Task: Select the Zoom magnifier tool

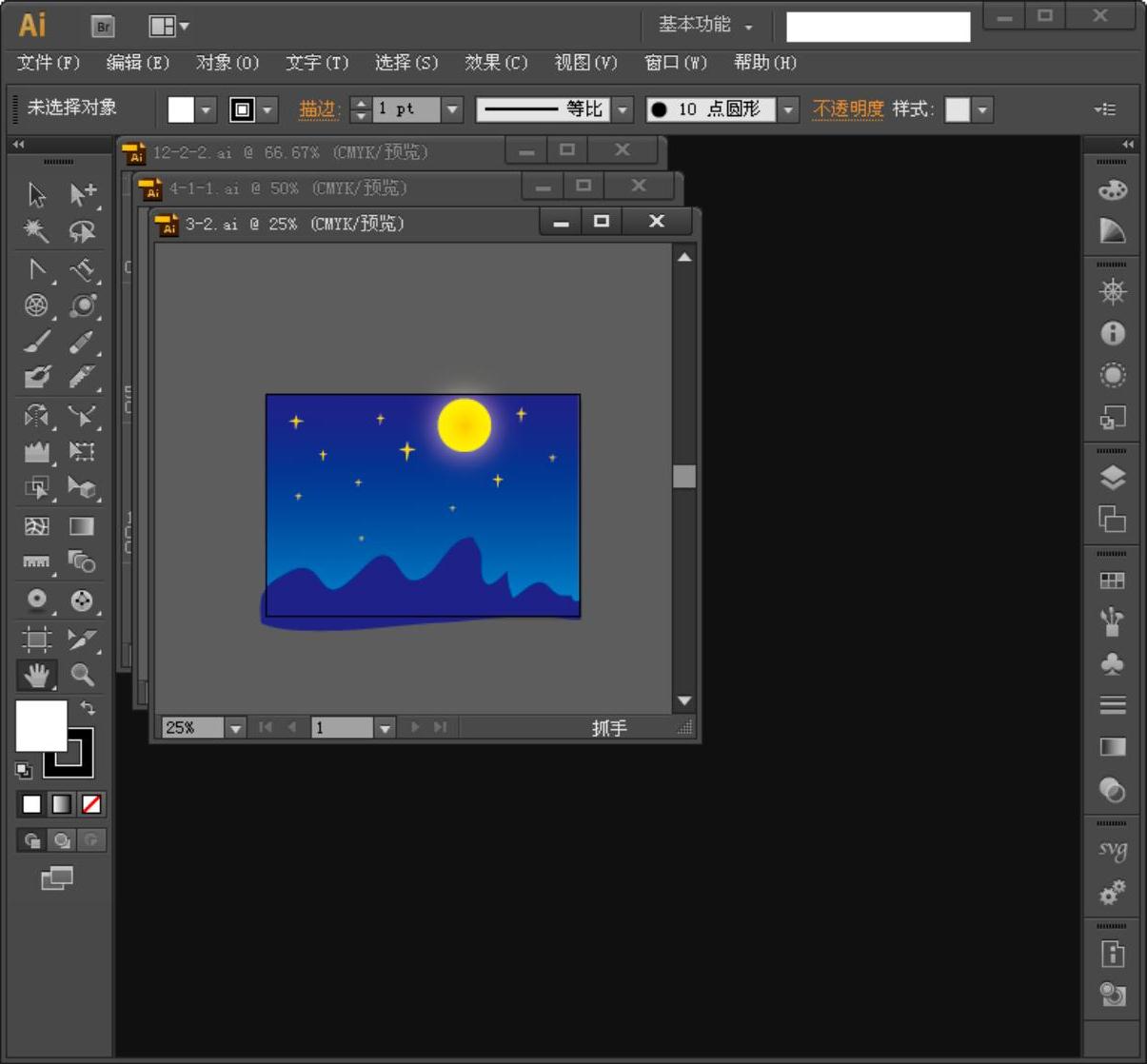Action: pyautogui.click(x=82, y=675)
